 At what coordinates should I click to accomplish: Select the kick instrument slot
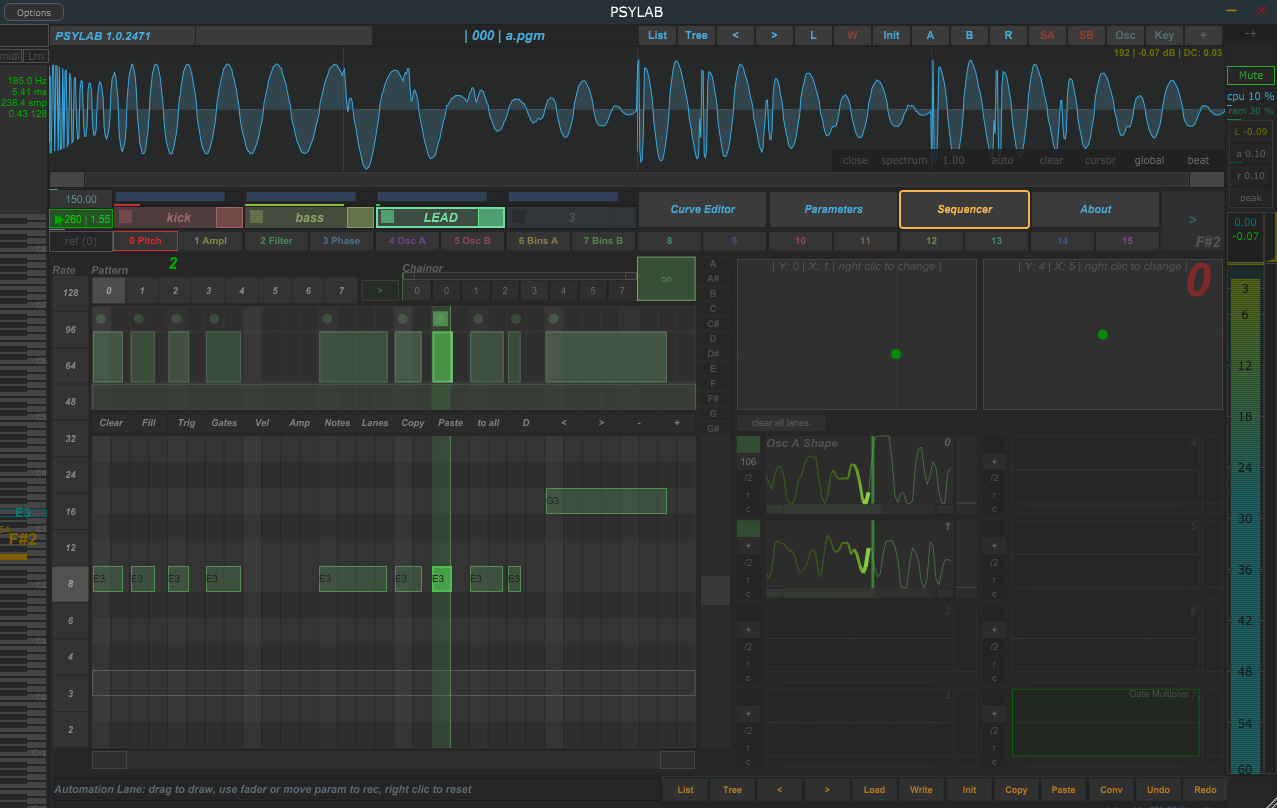[178, 217]
